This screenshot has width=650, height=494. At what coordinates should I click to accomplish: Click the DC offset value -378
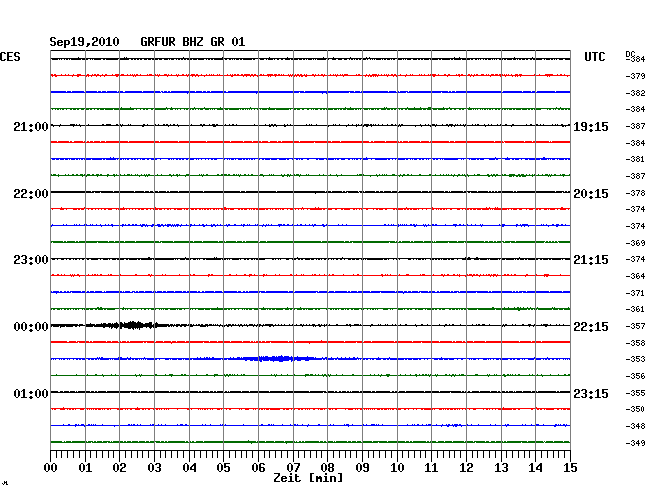635,193
